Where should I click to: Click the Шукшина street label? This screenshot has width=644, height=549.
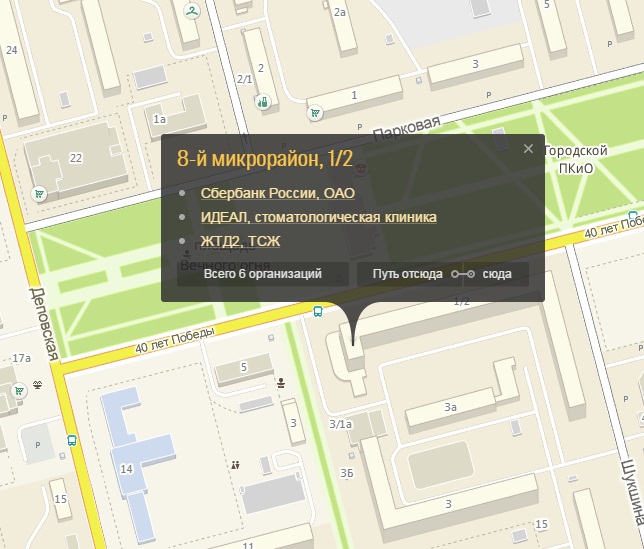(632, 493)
